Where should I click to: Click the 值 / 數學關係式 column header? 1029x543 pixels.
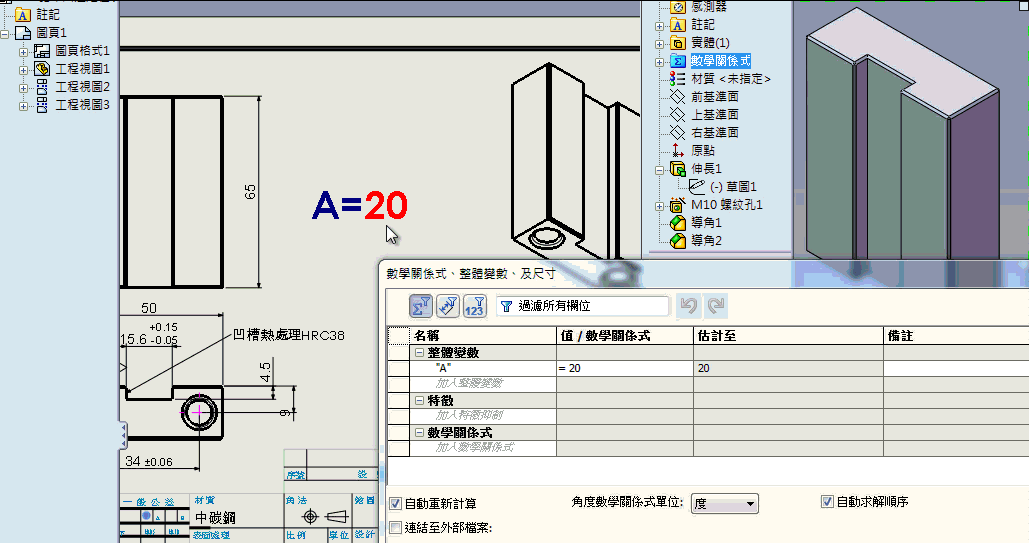click(x=625, y=336)
